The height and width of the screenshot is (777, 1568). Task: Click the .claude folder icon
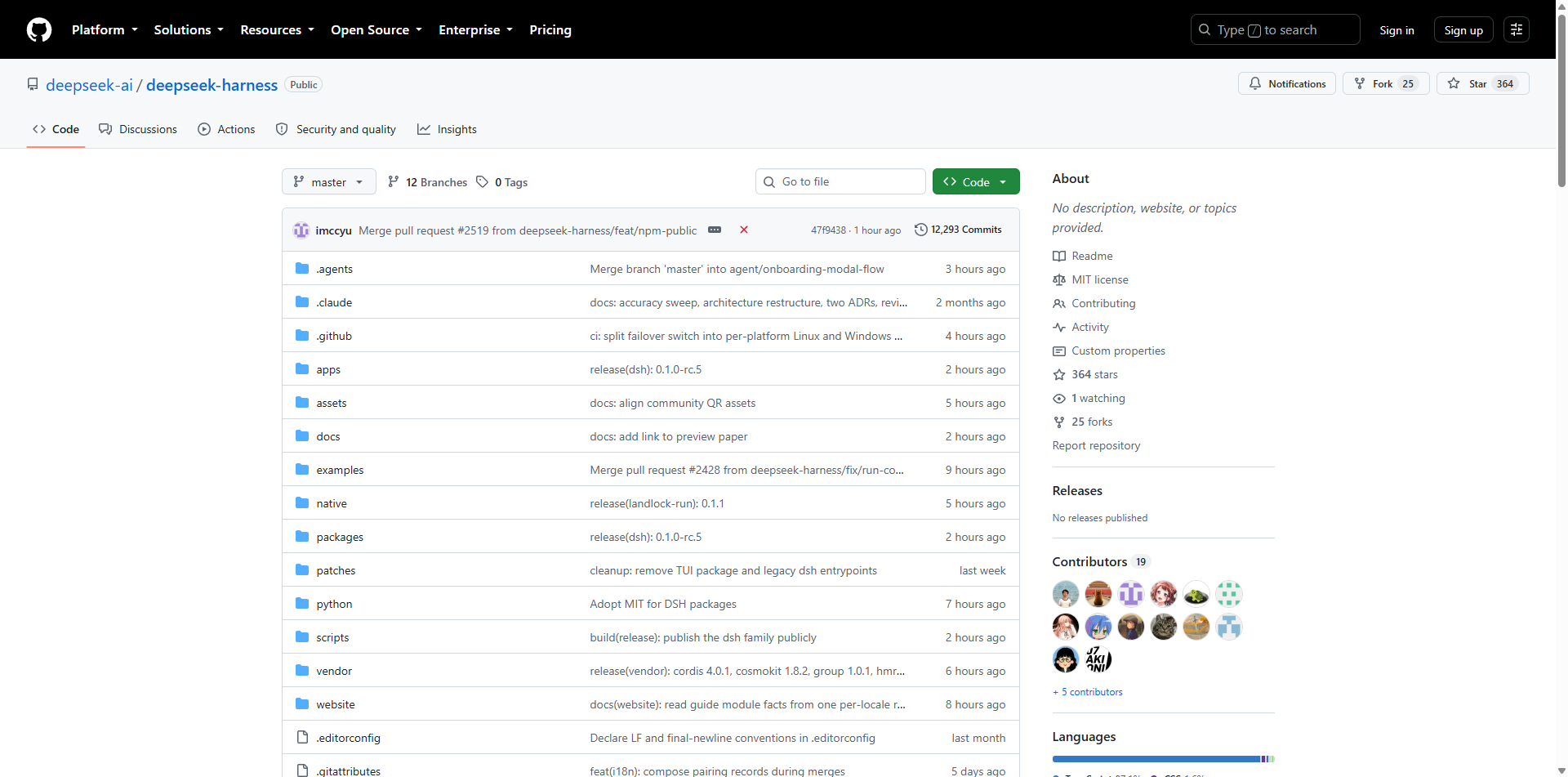tap(302, 301)
